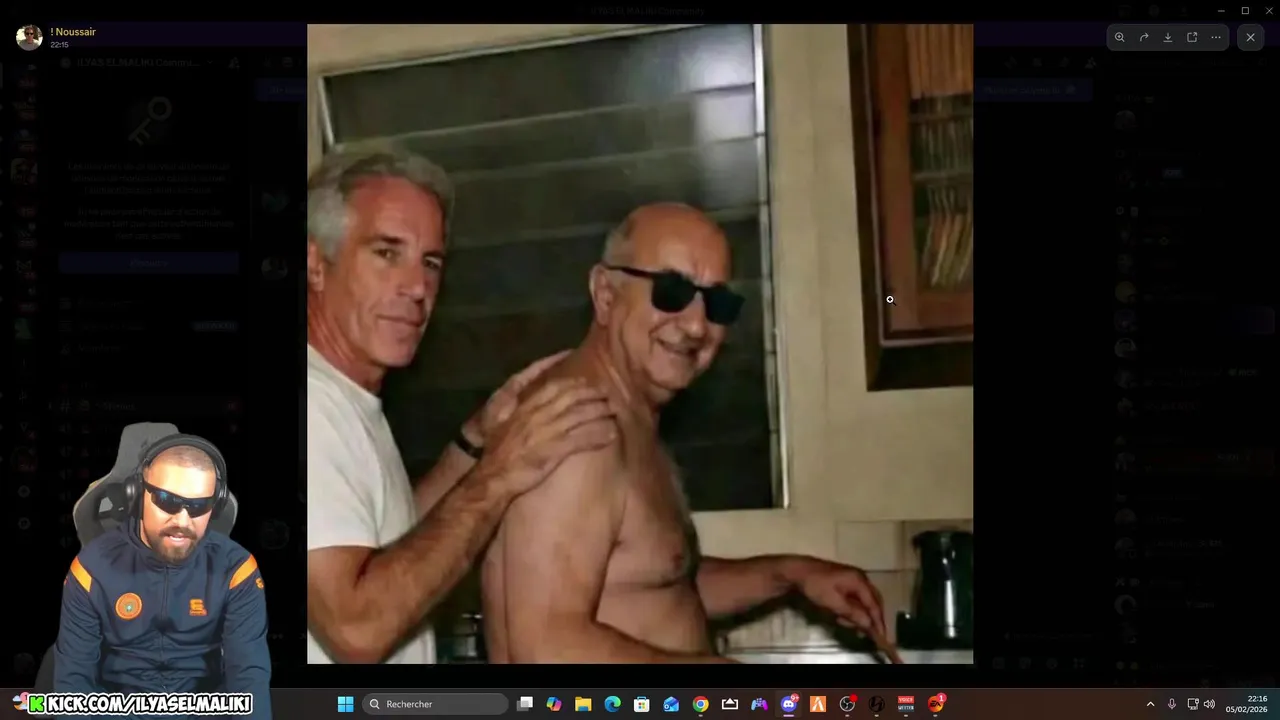Click the Noussair sender avatar
This screenshot has height=720, width=1280.
[29, 37]
